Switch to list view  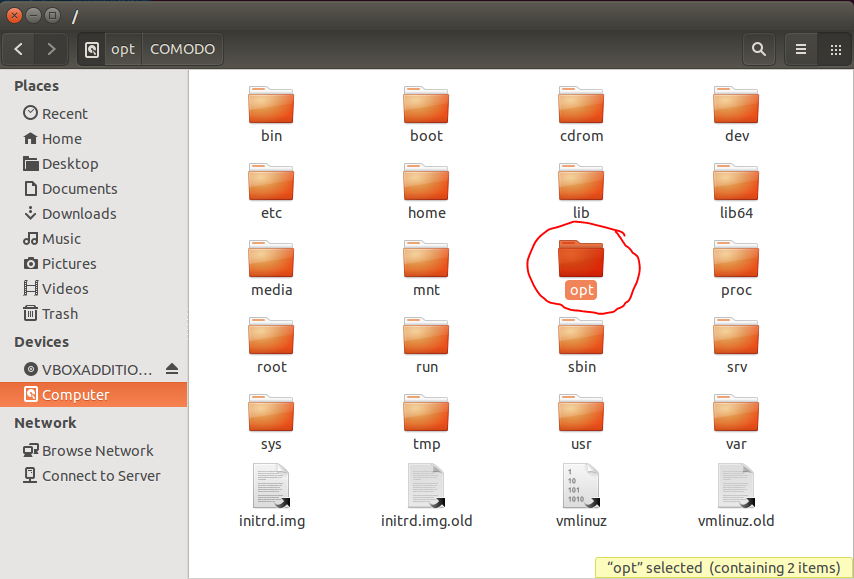coord(801,49)
